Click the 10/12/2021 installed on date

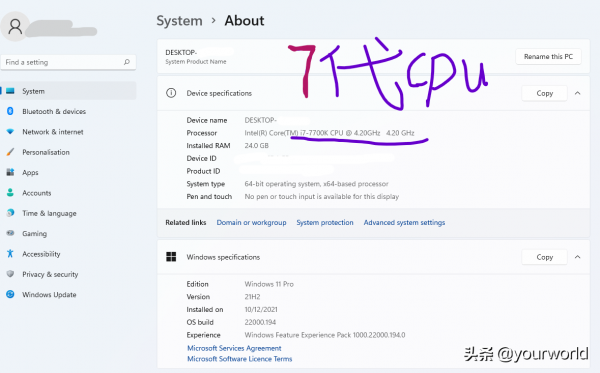pyautogui.click(x=261, y=309)
